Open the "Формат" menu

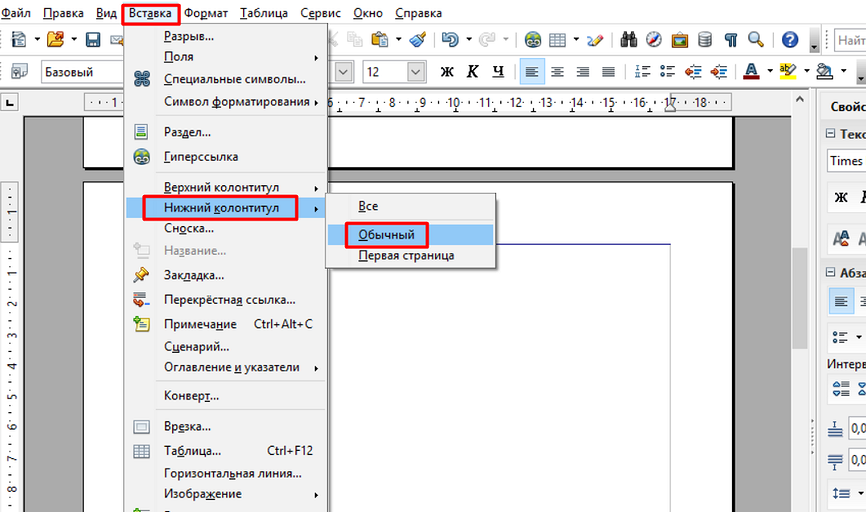(205, 13)
